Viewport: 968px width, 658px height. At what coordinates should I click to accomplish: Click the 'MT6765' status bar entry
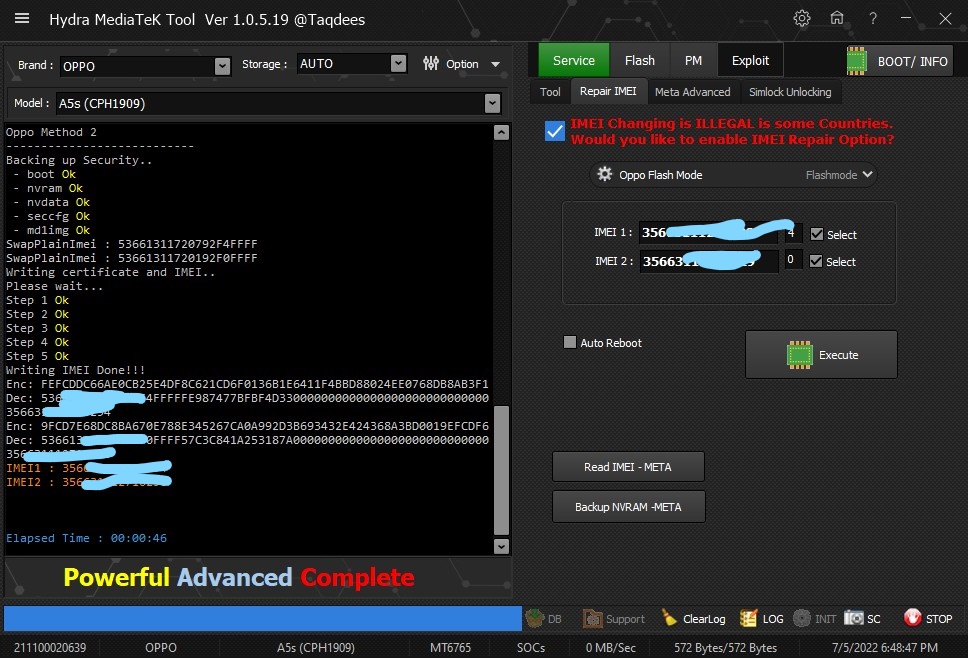point(450,648)
